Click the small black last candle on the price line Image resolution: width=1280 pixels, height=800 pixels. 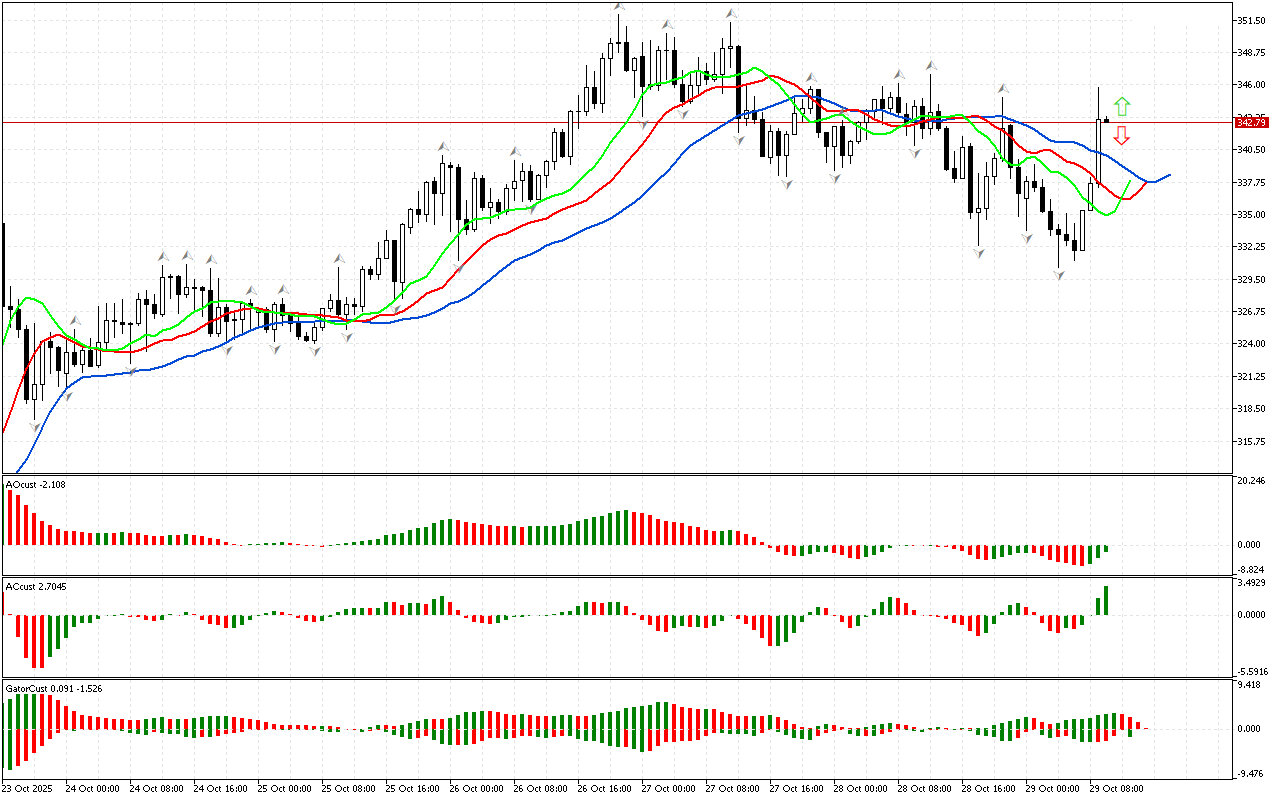[1106, 121]
